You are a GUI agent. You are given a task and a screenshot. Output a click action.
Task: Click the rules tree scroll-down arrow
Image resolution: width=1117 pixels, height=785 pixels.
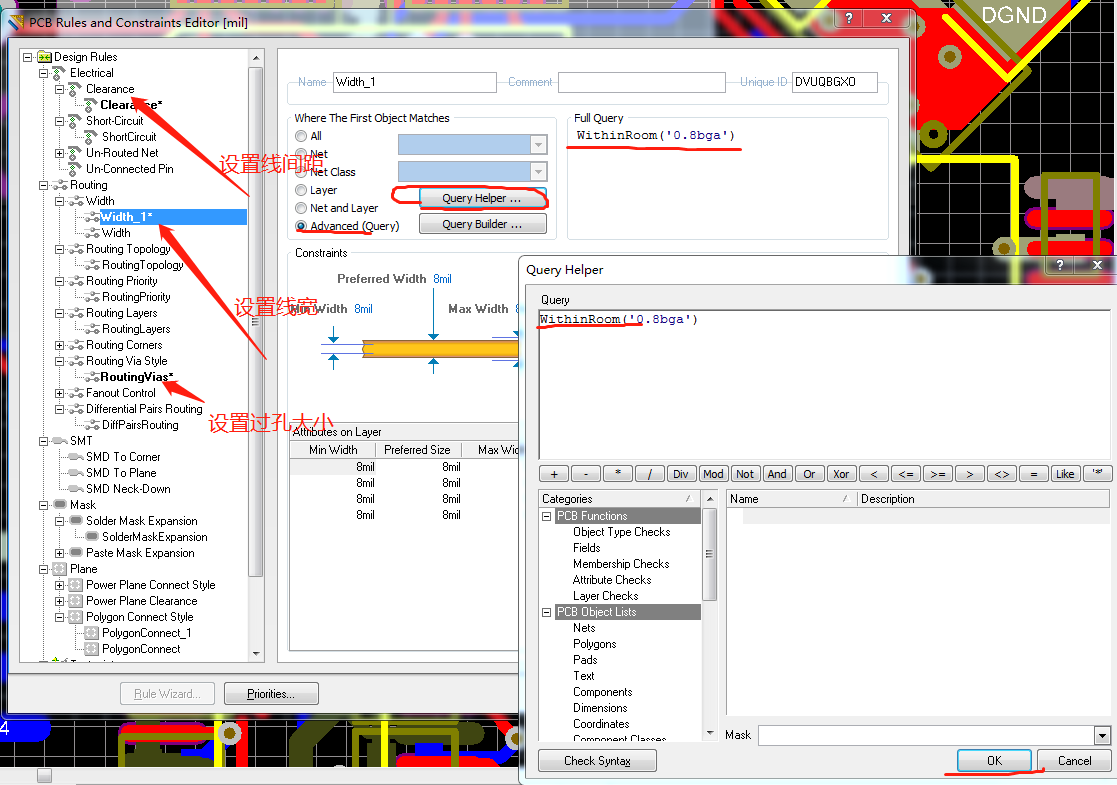(256, 654)
